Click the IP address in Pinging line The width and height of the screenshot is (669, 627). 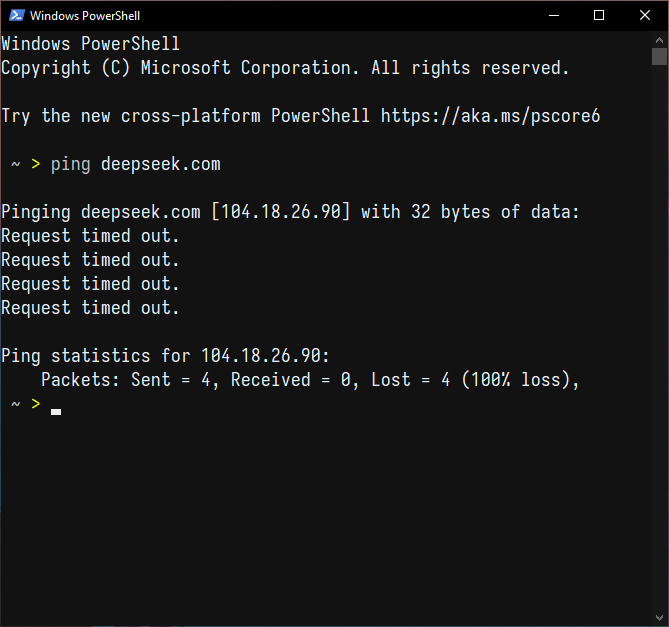click(x=281, y=212)
